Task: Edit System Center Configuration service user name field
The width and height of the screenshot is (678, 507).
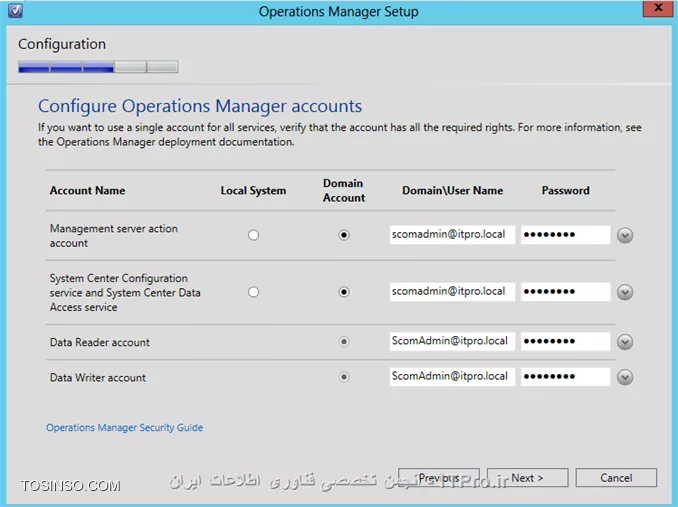Action: tap(452, 292)
